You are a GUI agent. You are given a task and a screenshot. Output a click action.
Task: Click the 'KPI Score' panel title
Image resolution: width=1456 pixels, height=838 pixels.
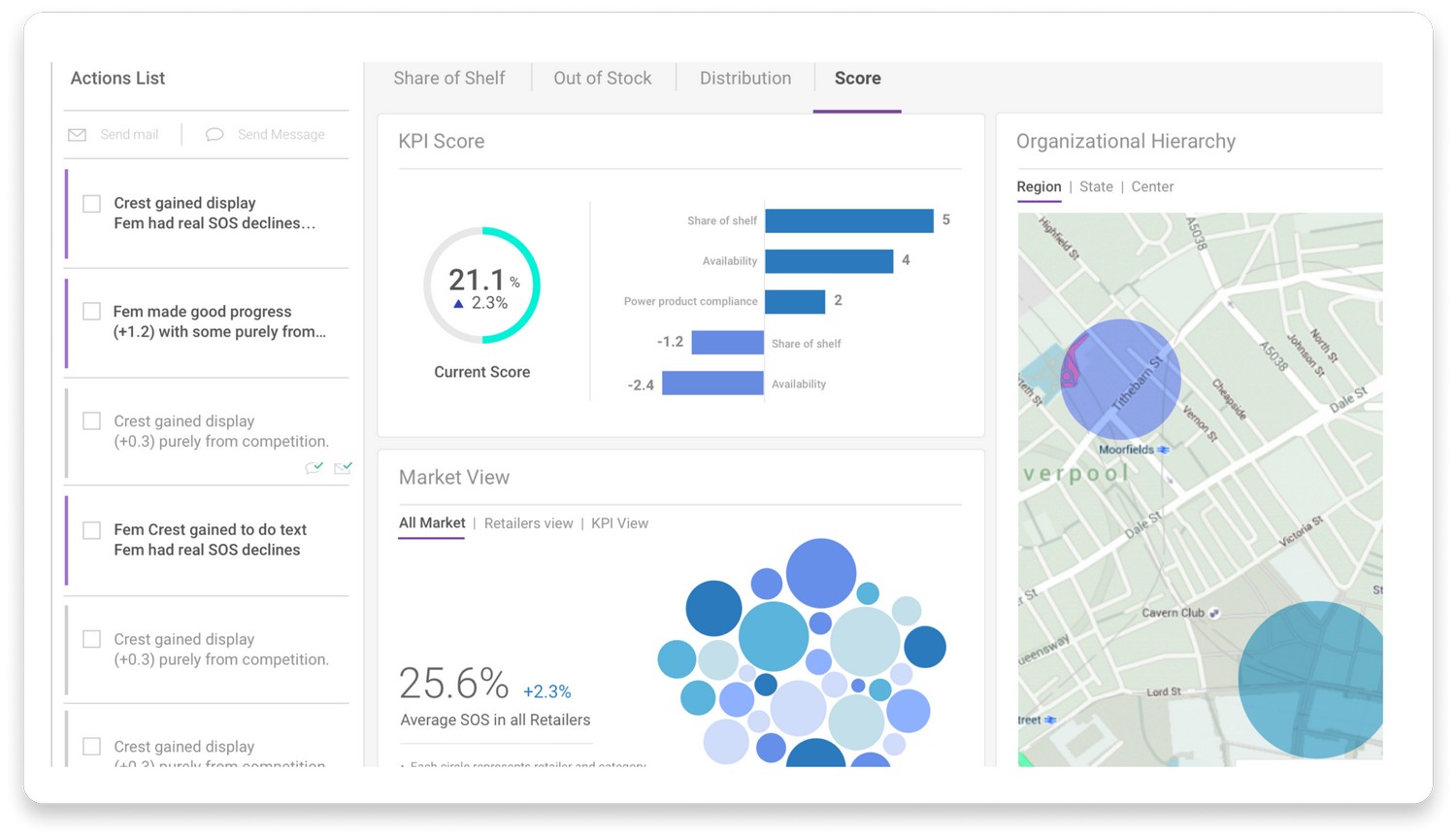point(442,142)
